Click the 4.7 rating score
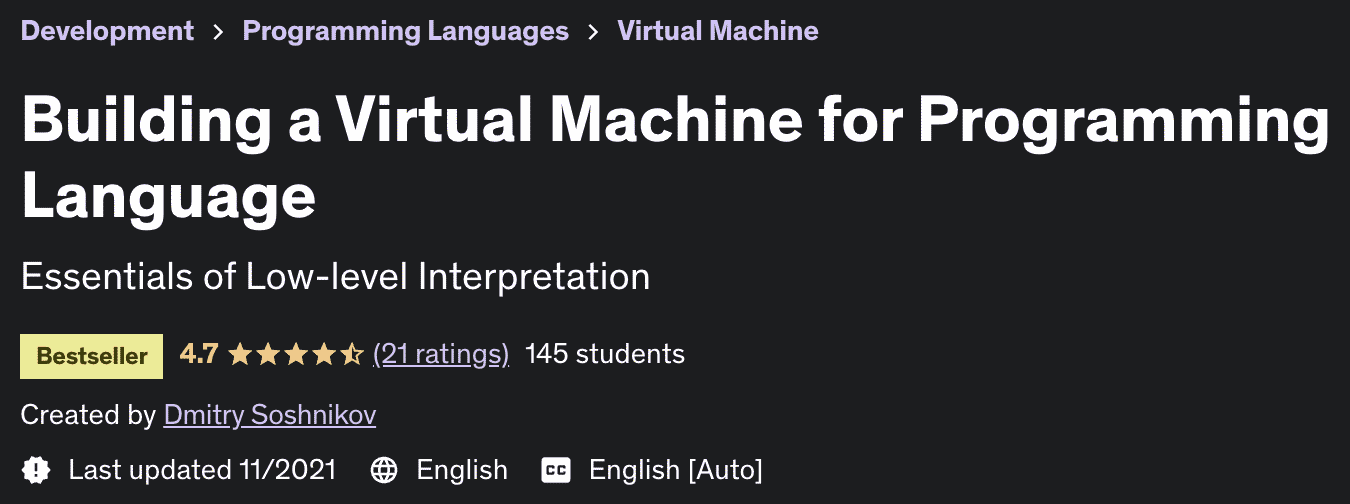 pyautogui.click(x=198, y=354)
